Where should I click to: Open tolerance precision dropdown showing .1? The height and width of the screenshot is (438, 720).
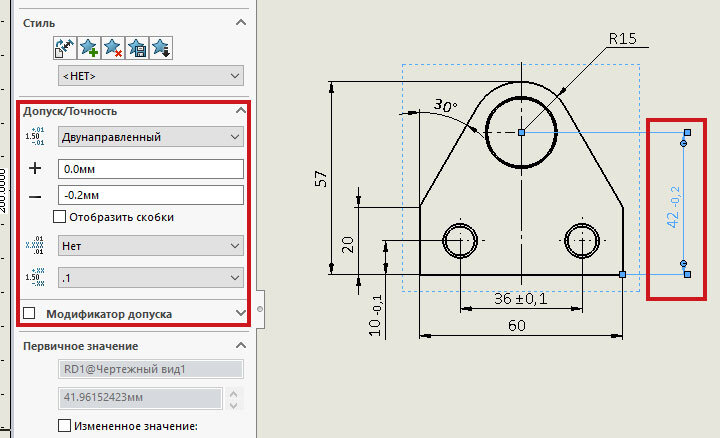coord(151,278)
